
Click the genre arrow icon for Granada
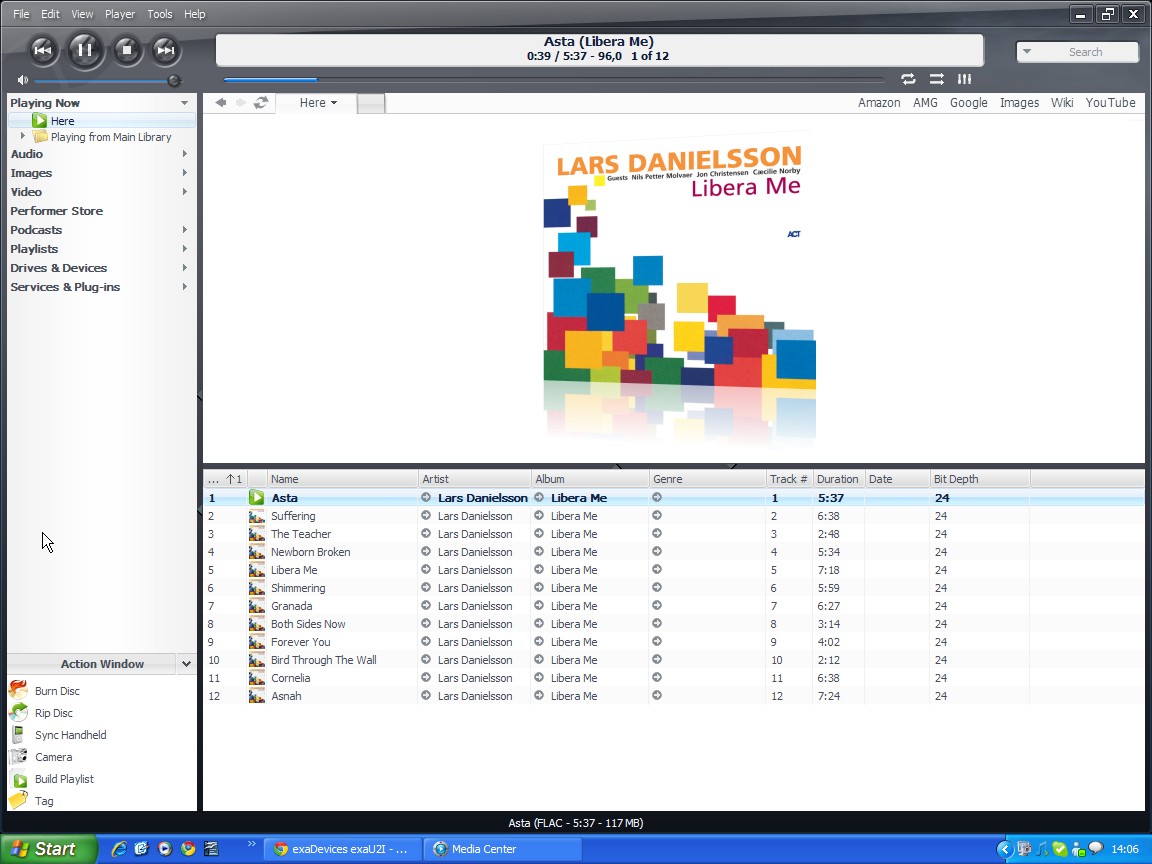pyautogui.click(x=657, y=605)
